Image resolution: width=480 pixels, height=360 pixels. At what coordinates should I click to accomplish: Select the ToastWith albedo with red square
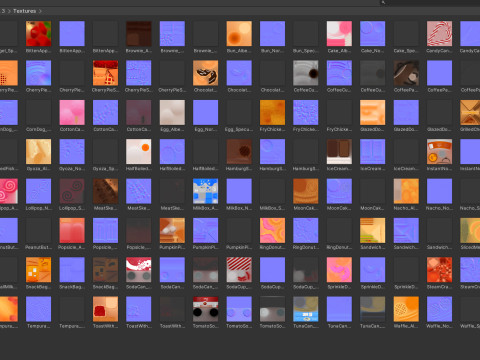click(105, 309)
